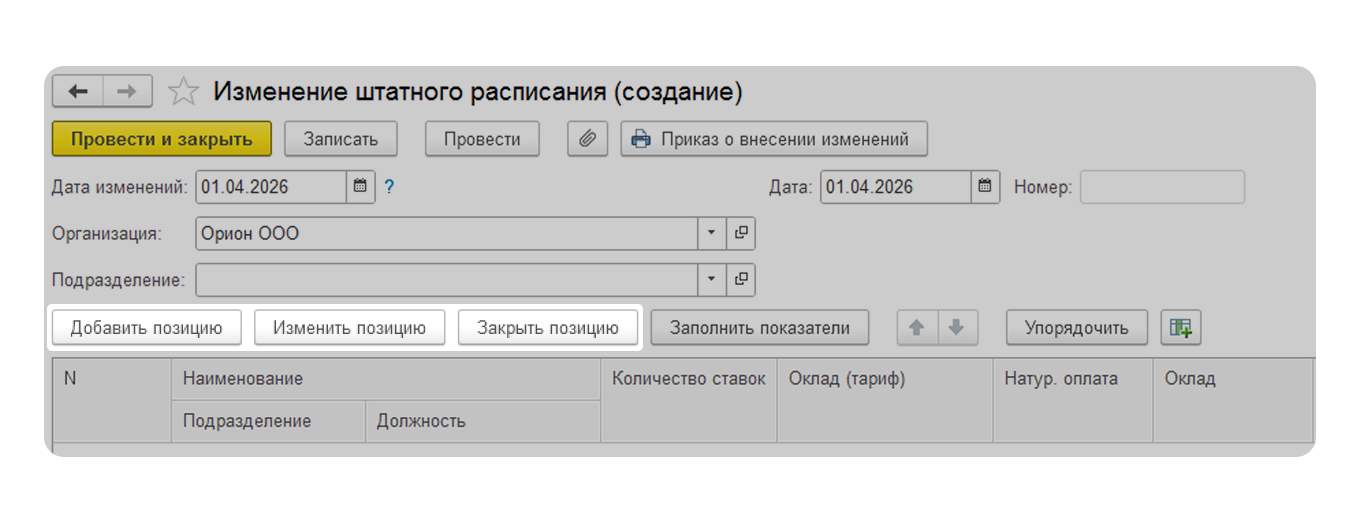Expand the Подразделение dropdown list
1360x523 pixels.
712,279
